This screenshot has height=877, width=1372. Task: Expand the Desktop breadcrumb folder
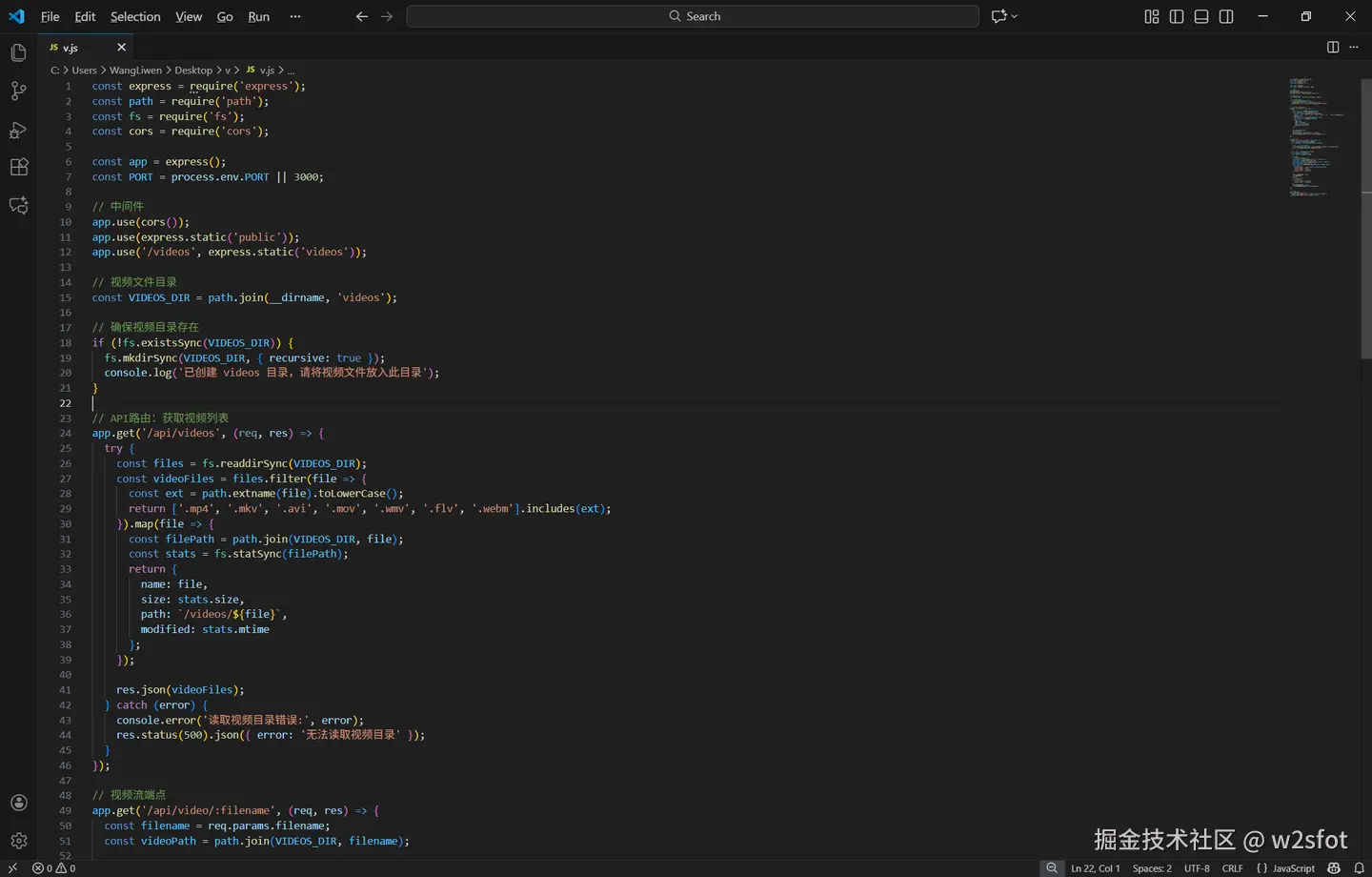(193, 71)
